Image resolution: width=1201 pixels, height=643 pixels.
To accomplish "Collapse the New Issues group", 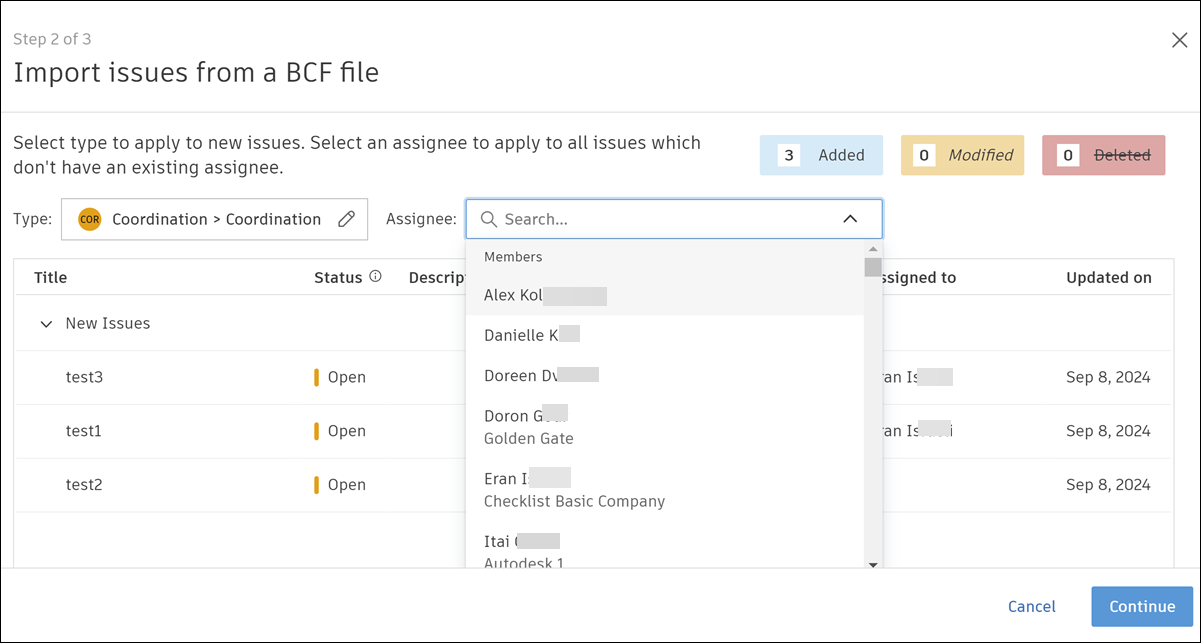I will click(x=46, y=324).
